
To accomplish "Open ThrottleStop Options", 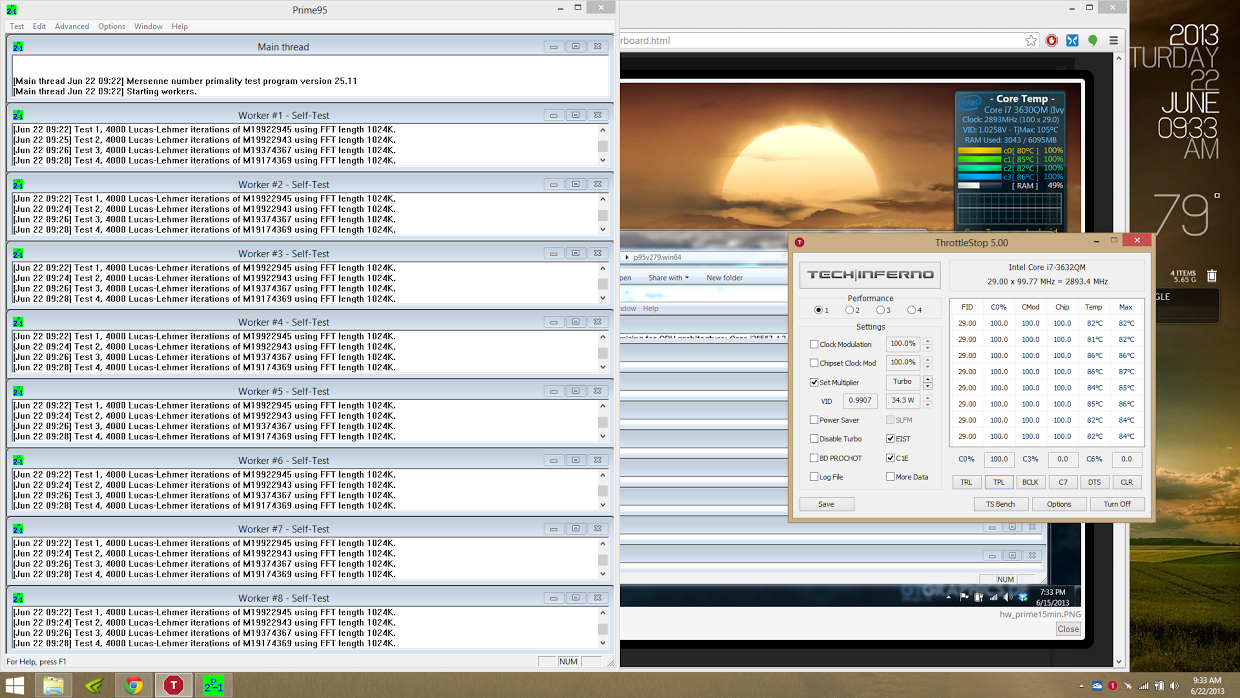I will pyautogui.click(x=1059, y=504).
